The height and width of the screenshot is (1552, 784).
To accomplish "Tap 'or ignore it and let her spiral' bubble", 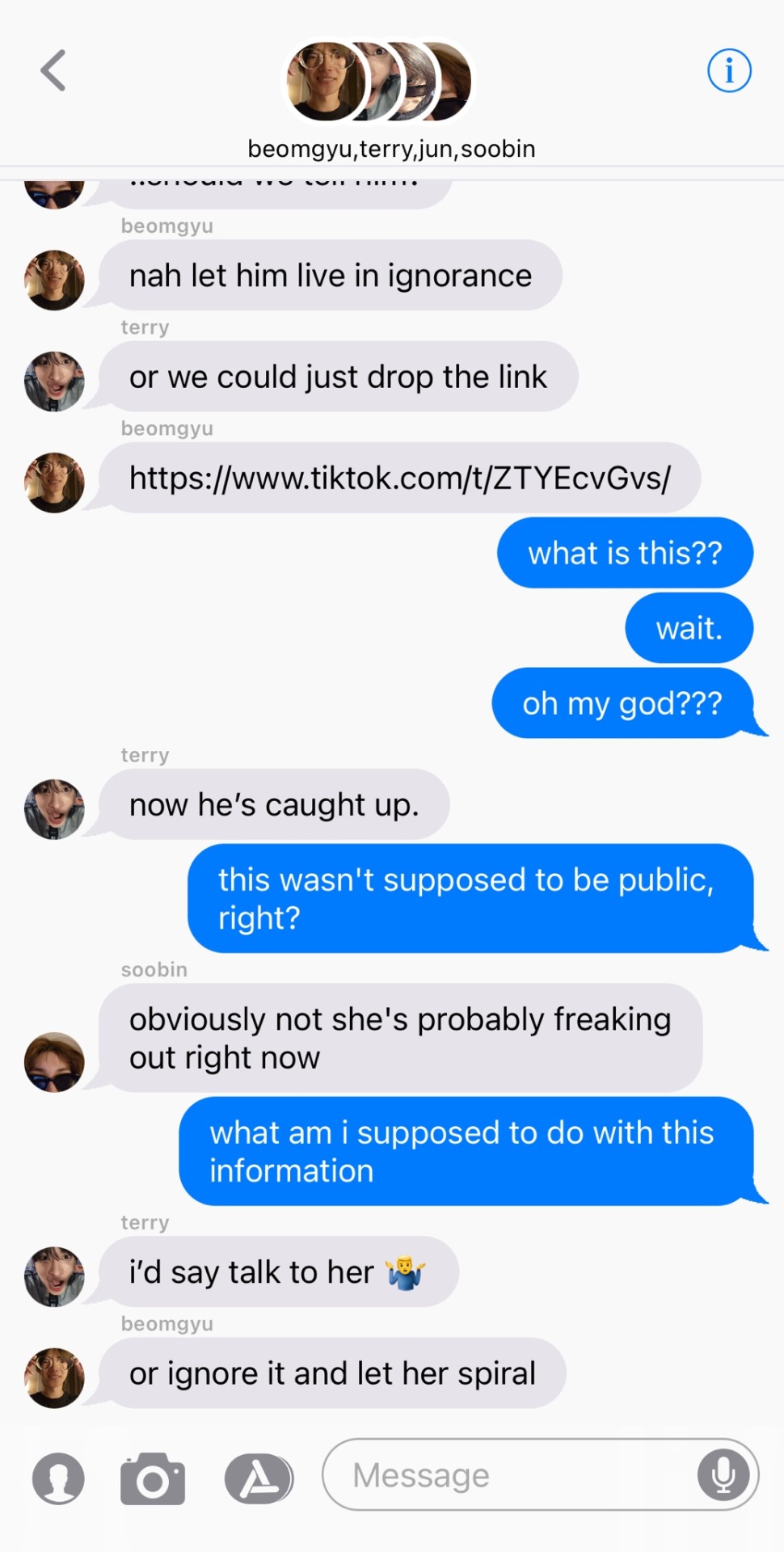I will 332,1373.
